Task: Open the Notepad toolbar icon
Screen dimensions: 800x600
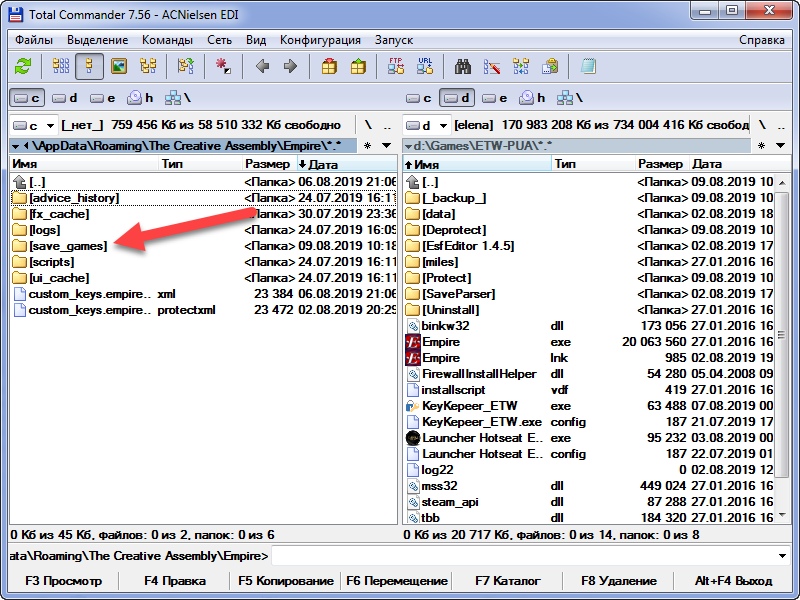Action: click(588, 66)
